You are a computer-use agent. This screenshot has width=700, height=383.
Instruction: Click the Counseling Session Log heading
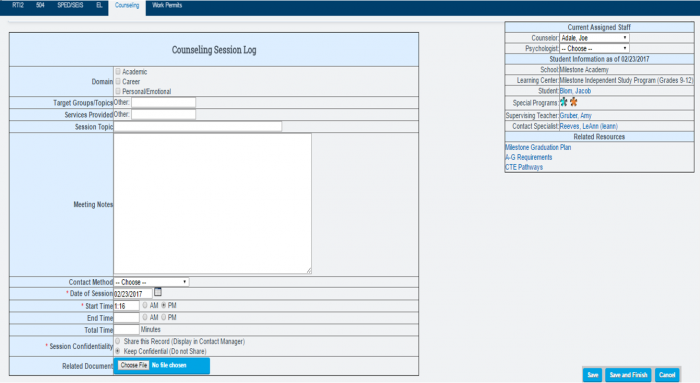(214, 50)
